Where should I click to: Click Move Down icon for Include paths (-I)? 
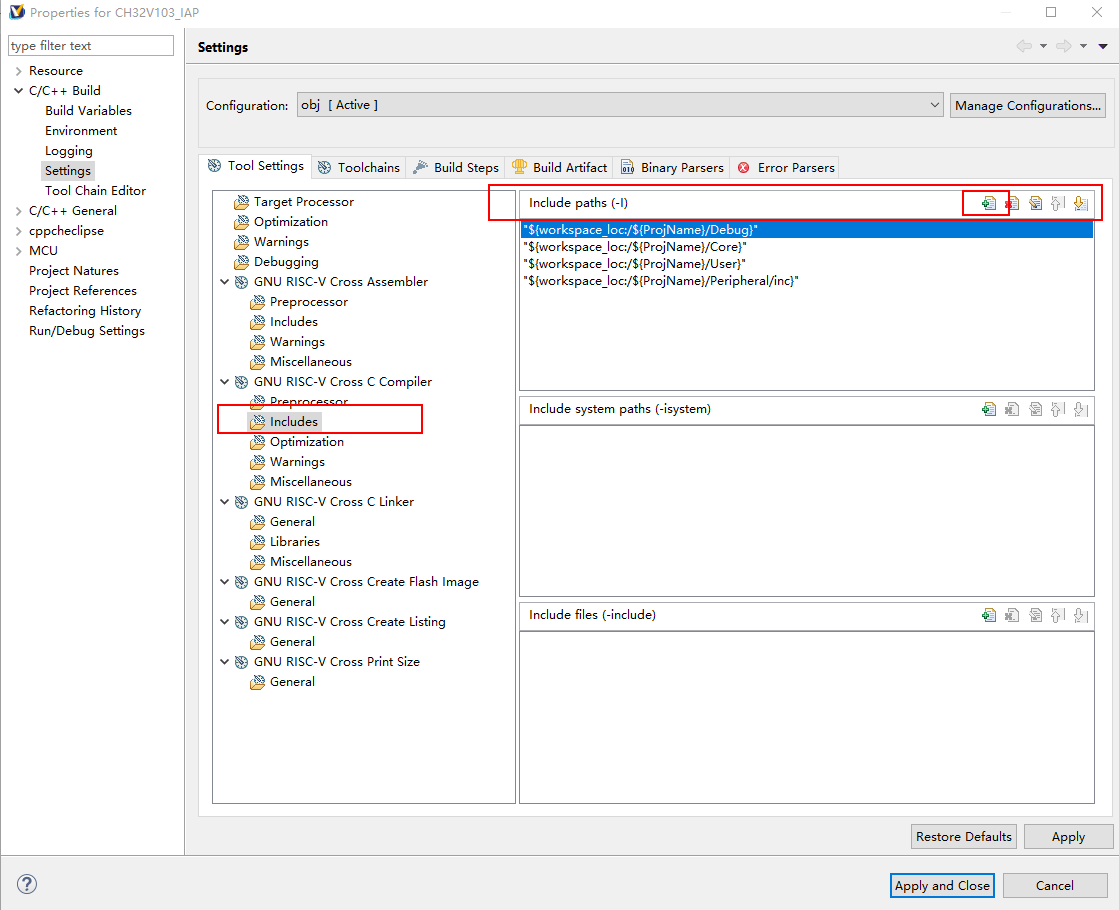click(1080, 203)
